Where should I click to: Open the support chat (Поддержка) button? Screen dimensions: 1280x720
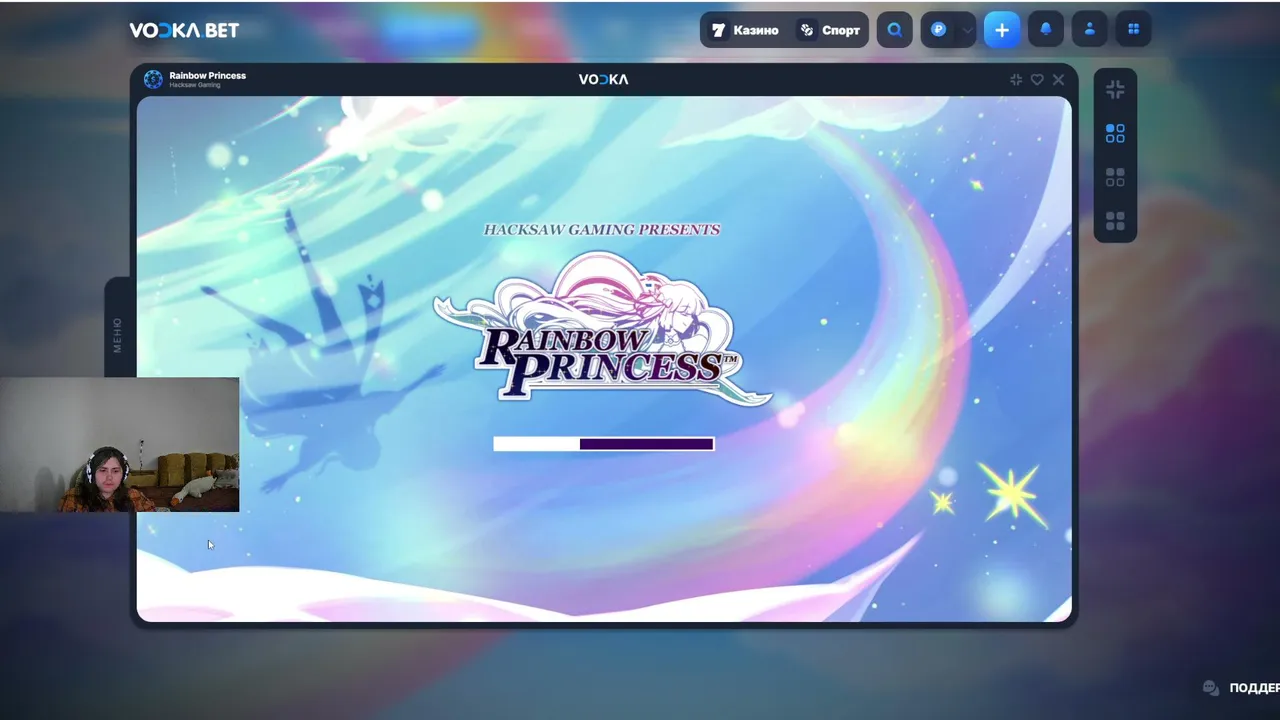tap(1241, 688)
